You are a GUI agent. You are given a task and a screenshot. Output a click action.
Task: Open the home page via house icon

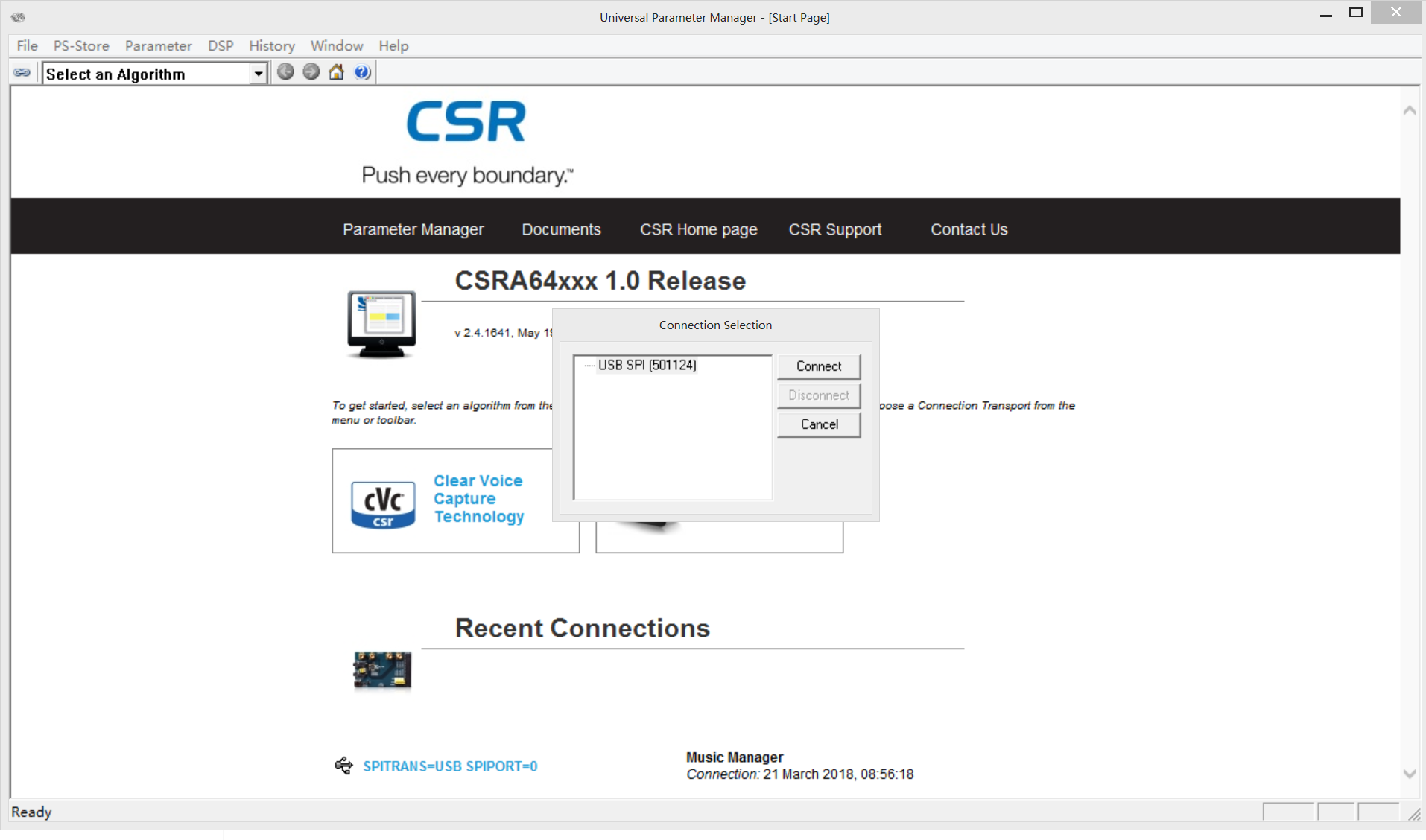[337, 72]
